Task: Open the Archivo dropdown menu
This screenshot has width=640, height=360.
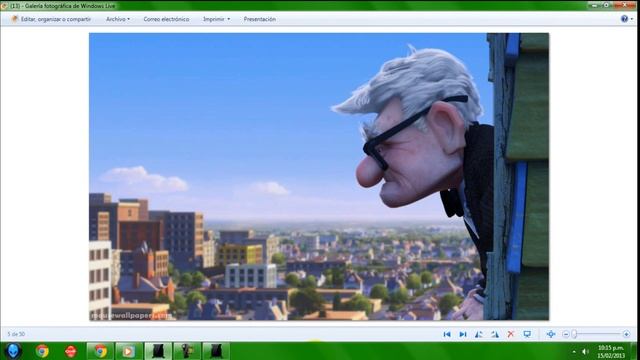Action: click(118, 19)
